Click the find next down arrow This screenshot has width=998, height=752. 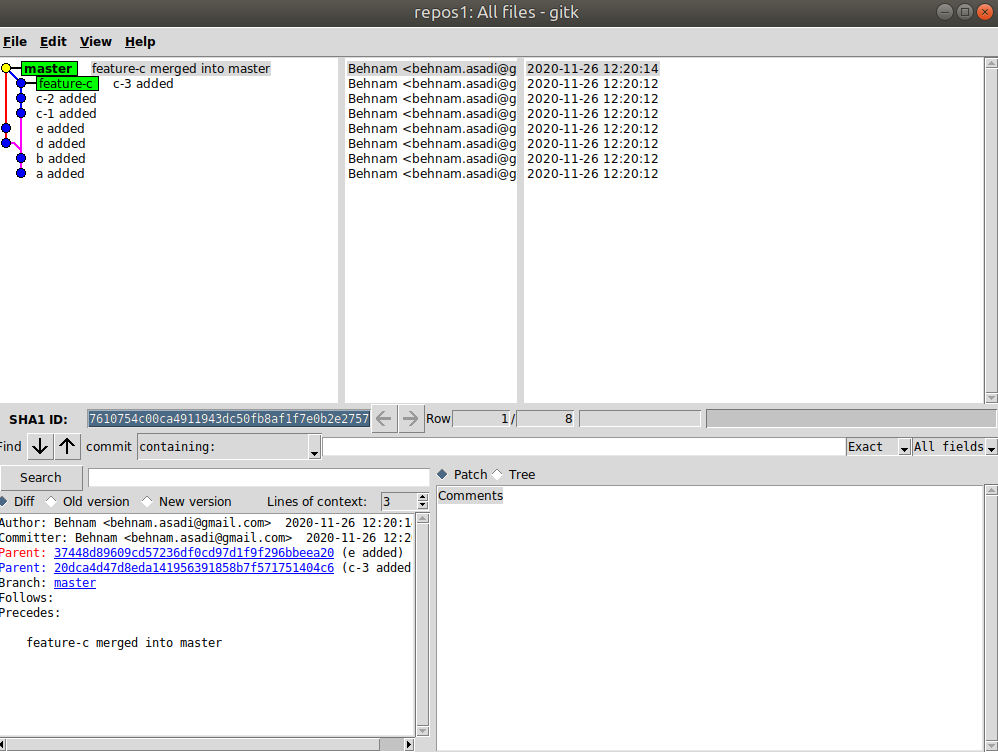(39, 447)
